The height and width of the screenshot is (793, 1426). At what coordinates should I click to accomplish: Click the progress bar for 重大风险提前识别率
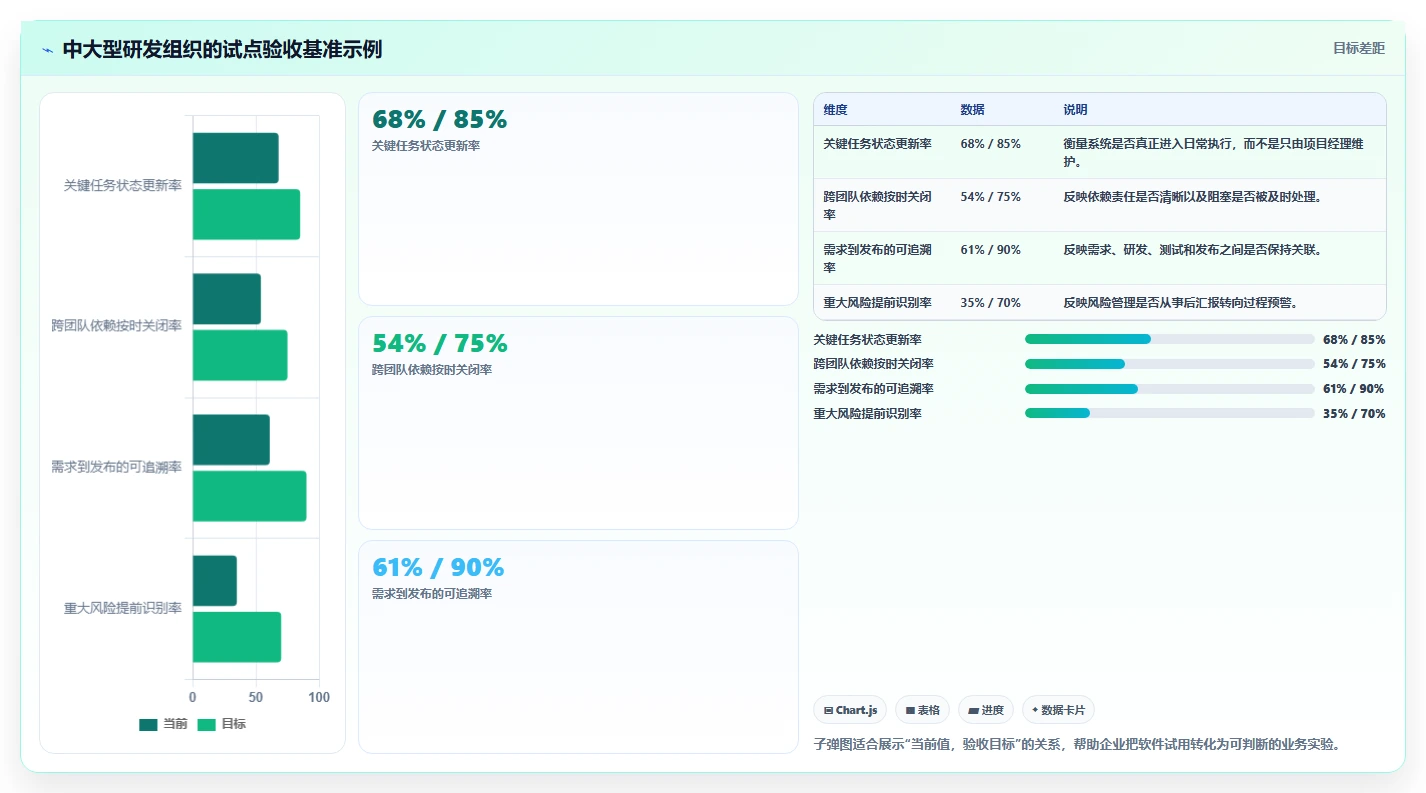1170,413
